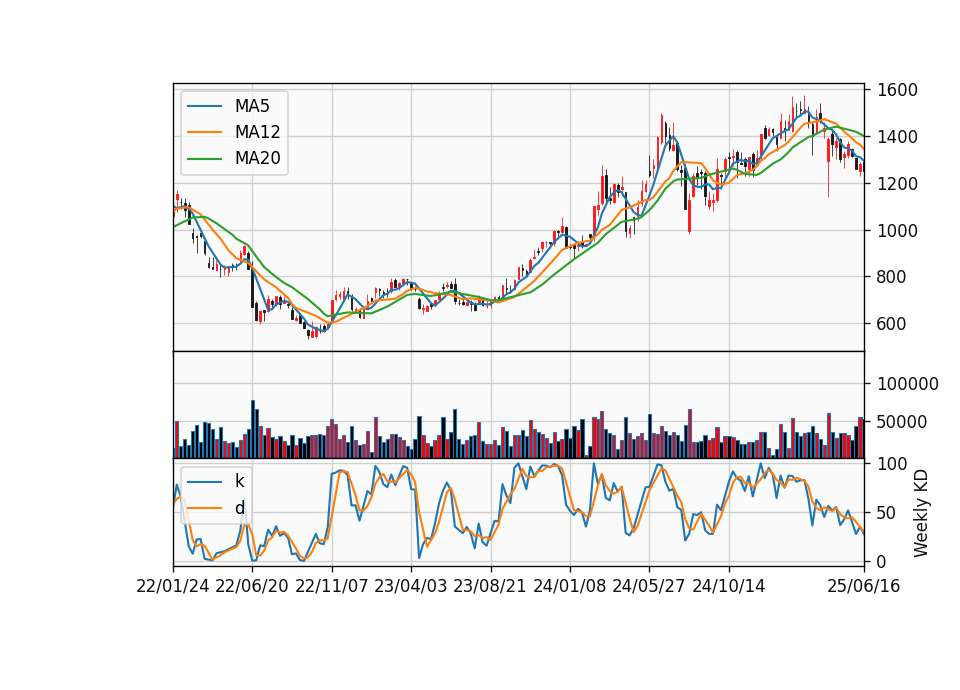Click the 50000 volume axis label
960x690 pixels.
point(902,422)
